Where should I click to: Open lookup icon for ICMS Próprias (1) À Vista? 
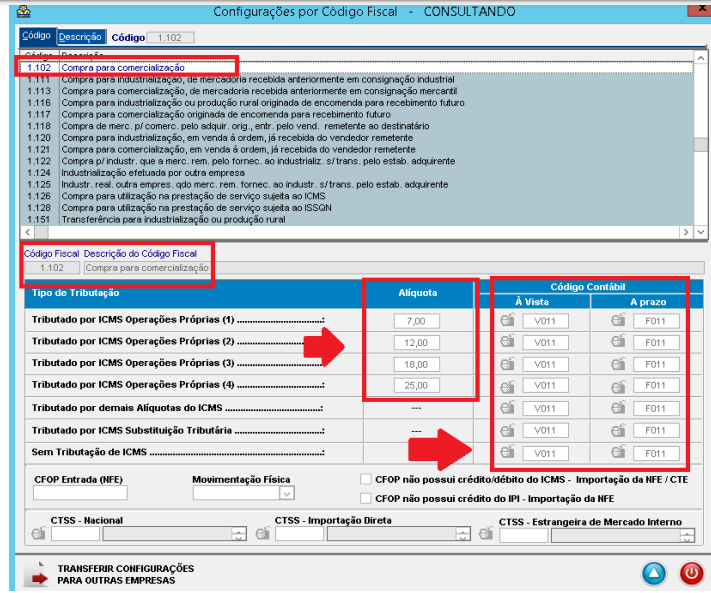pyautogui.click(x=507, y=320)
